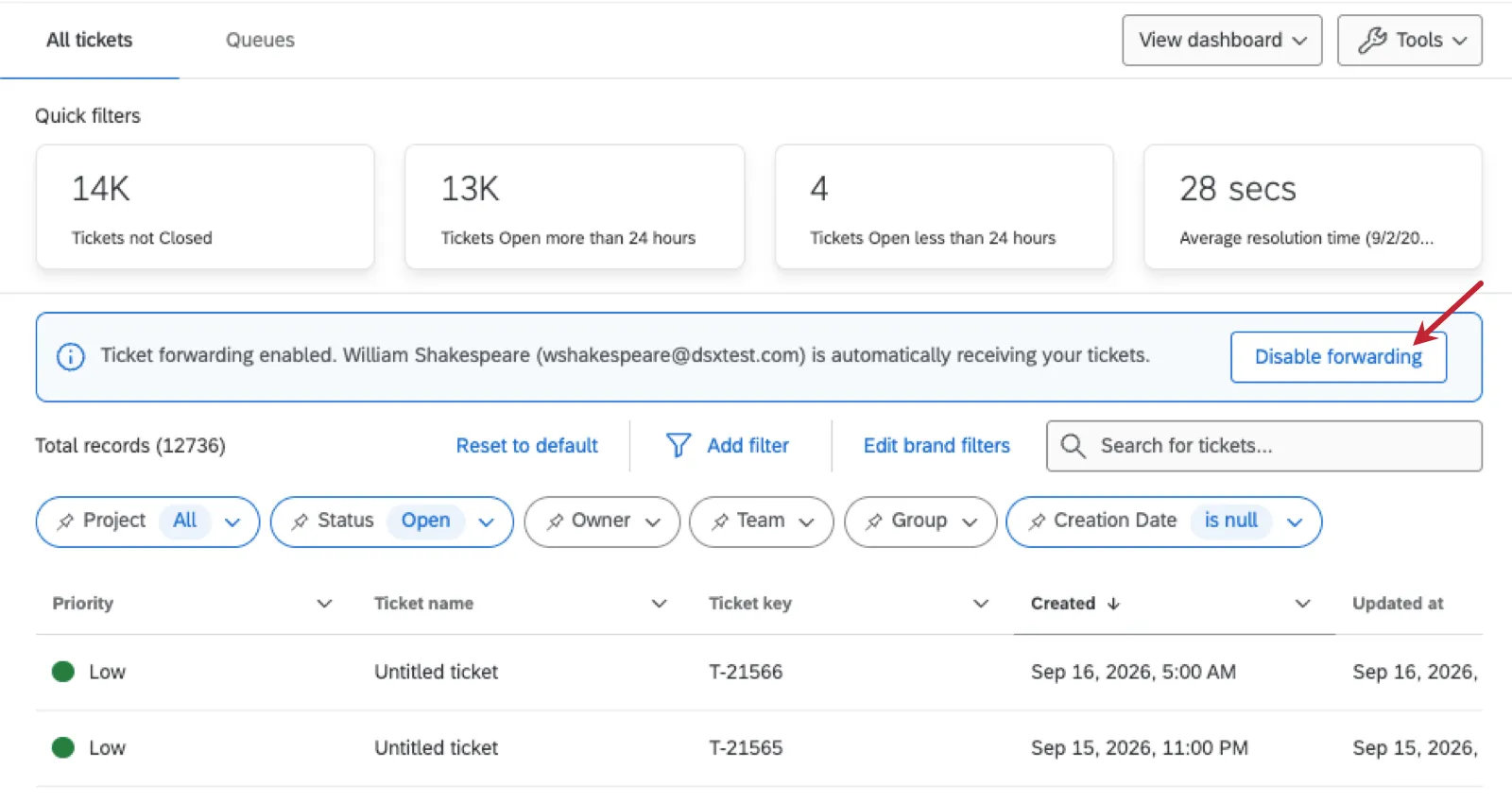This screenshot has width=1512, height=803.
Task: Expand the Owner filter dropdown
Action: coord(602,521)
